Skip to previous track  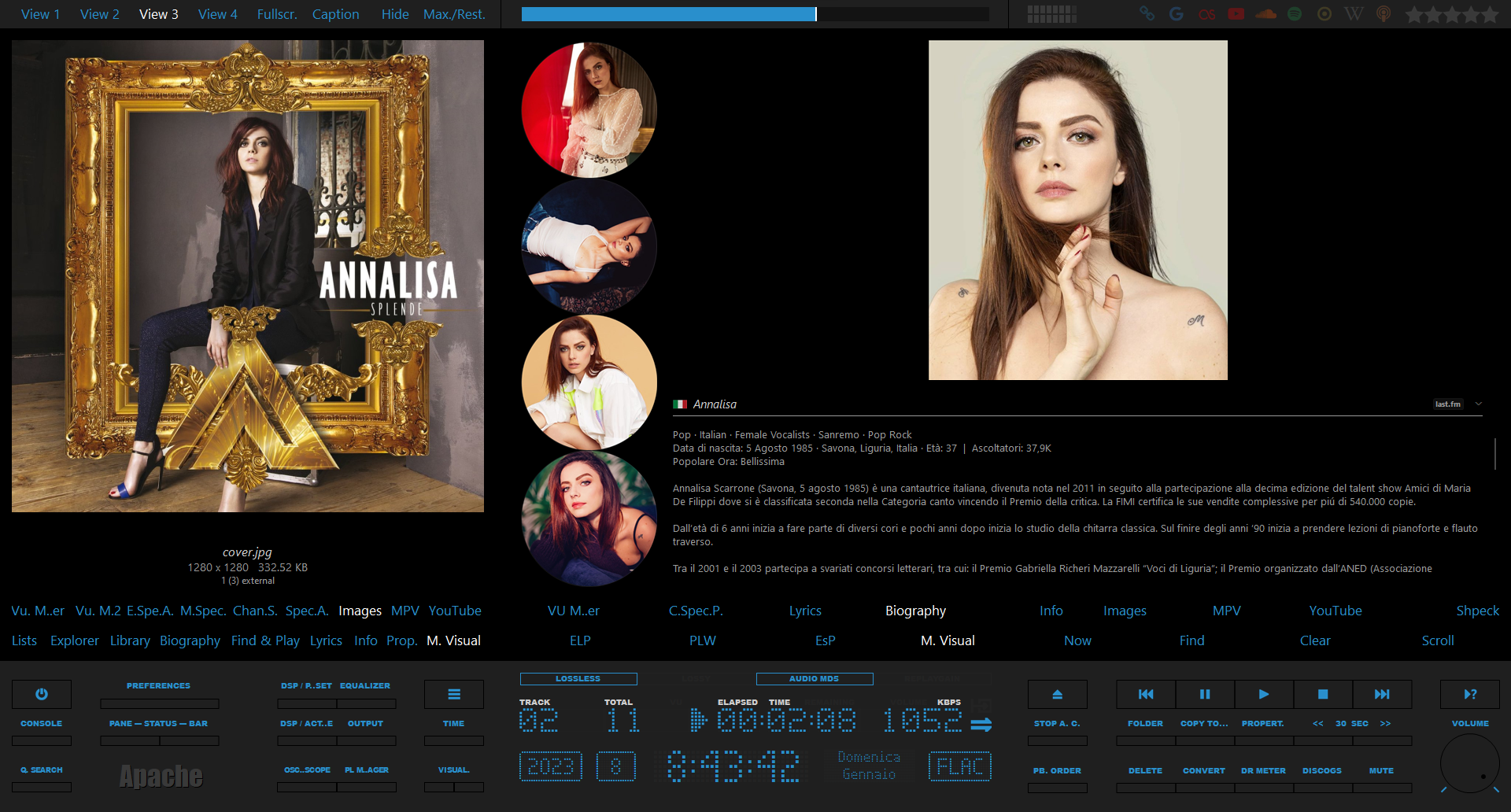click(1146, 694)
